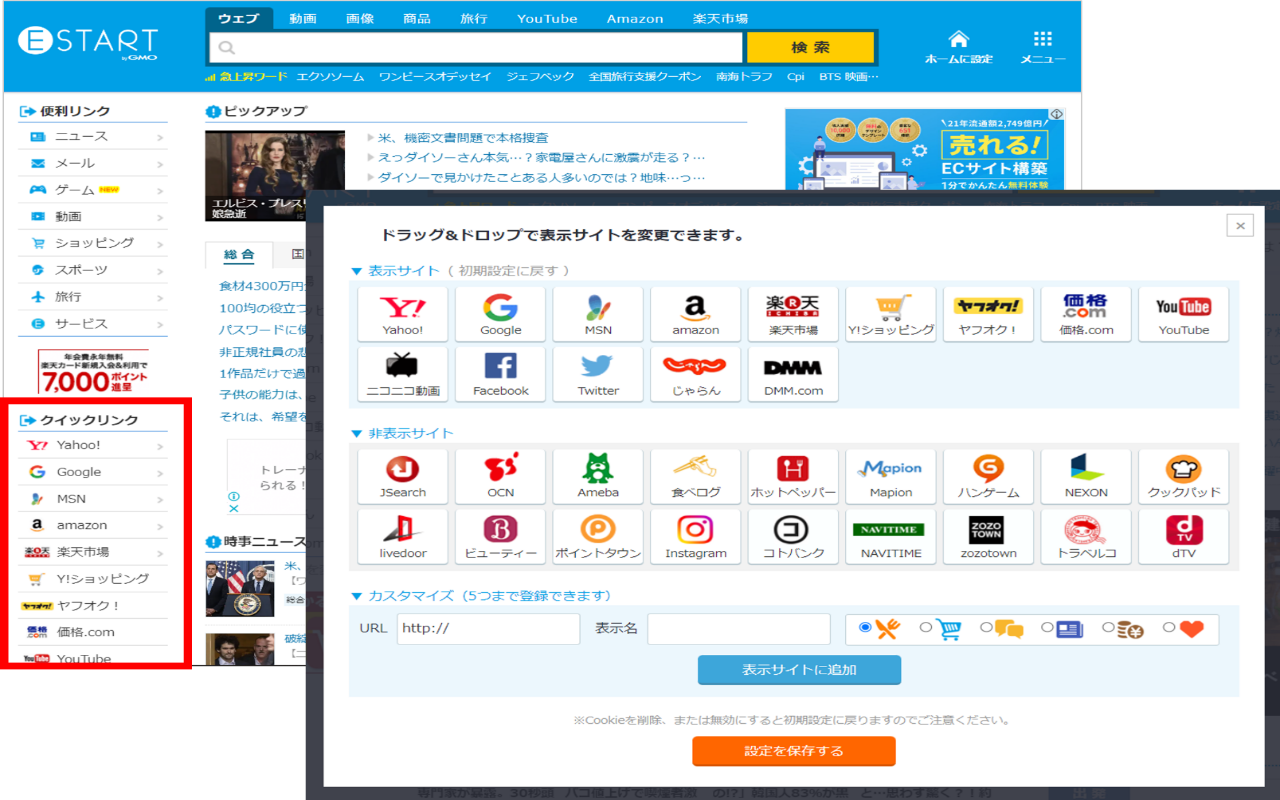The image size is (1280, 800).
Task: Select the Y!ショッピング site tile
Action: pos(891,315)
